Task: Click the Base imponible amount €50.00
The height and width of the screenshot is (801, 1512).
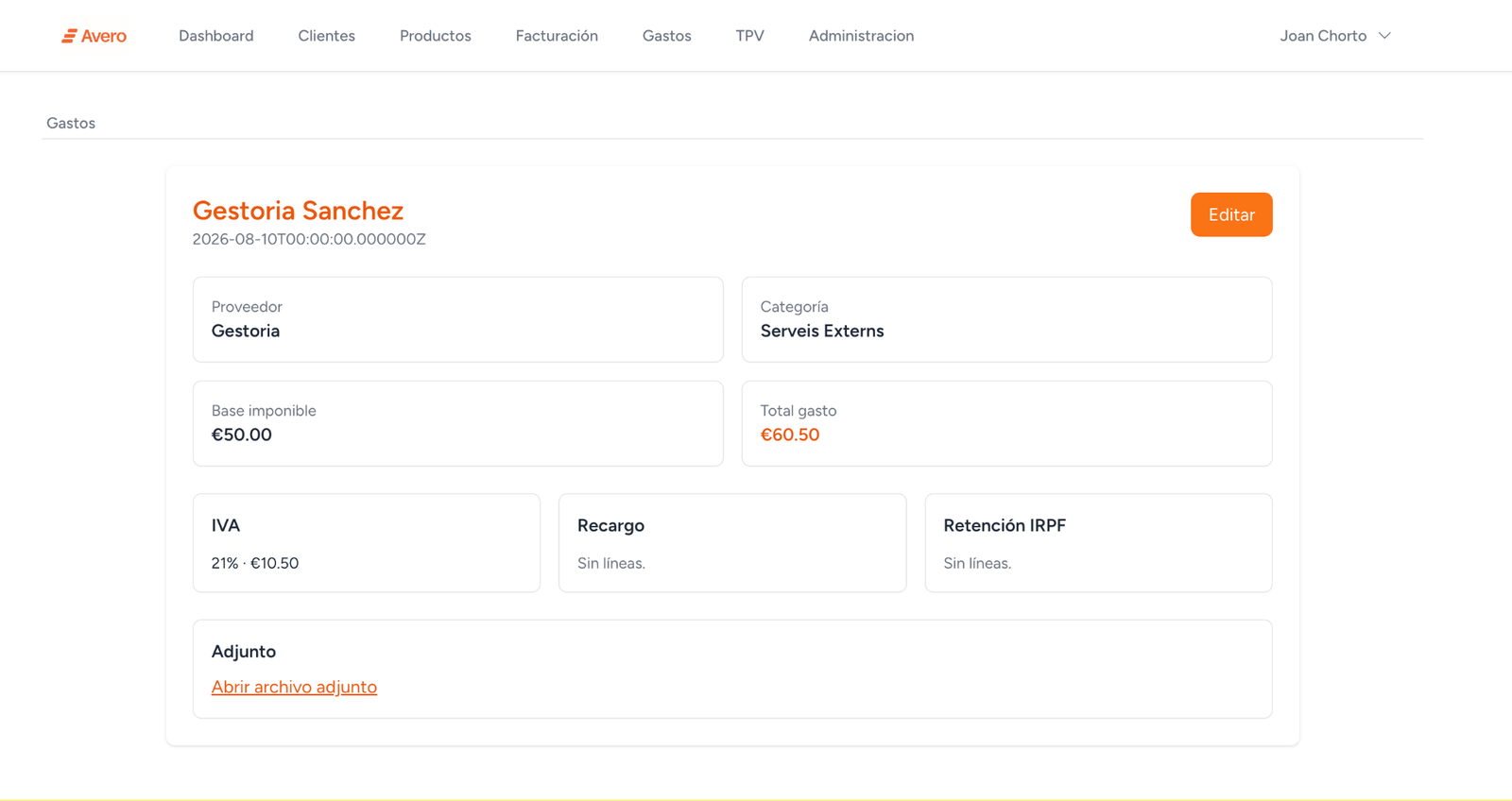Action: point(242,435)
